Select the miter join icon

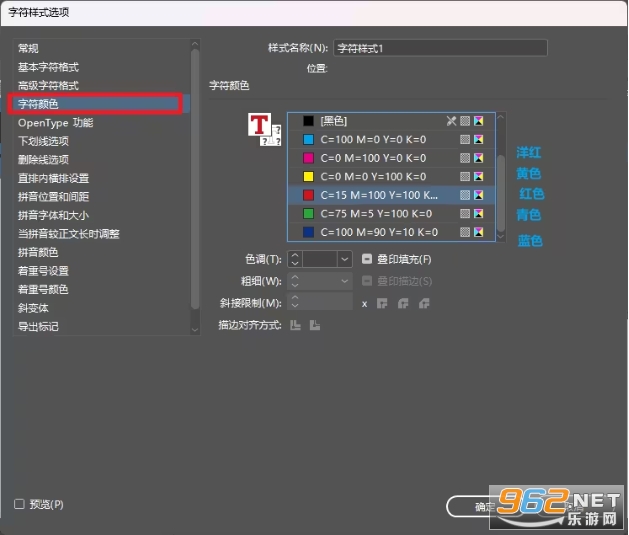pyautogui.click(x=382, y=304)
